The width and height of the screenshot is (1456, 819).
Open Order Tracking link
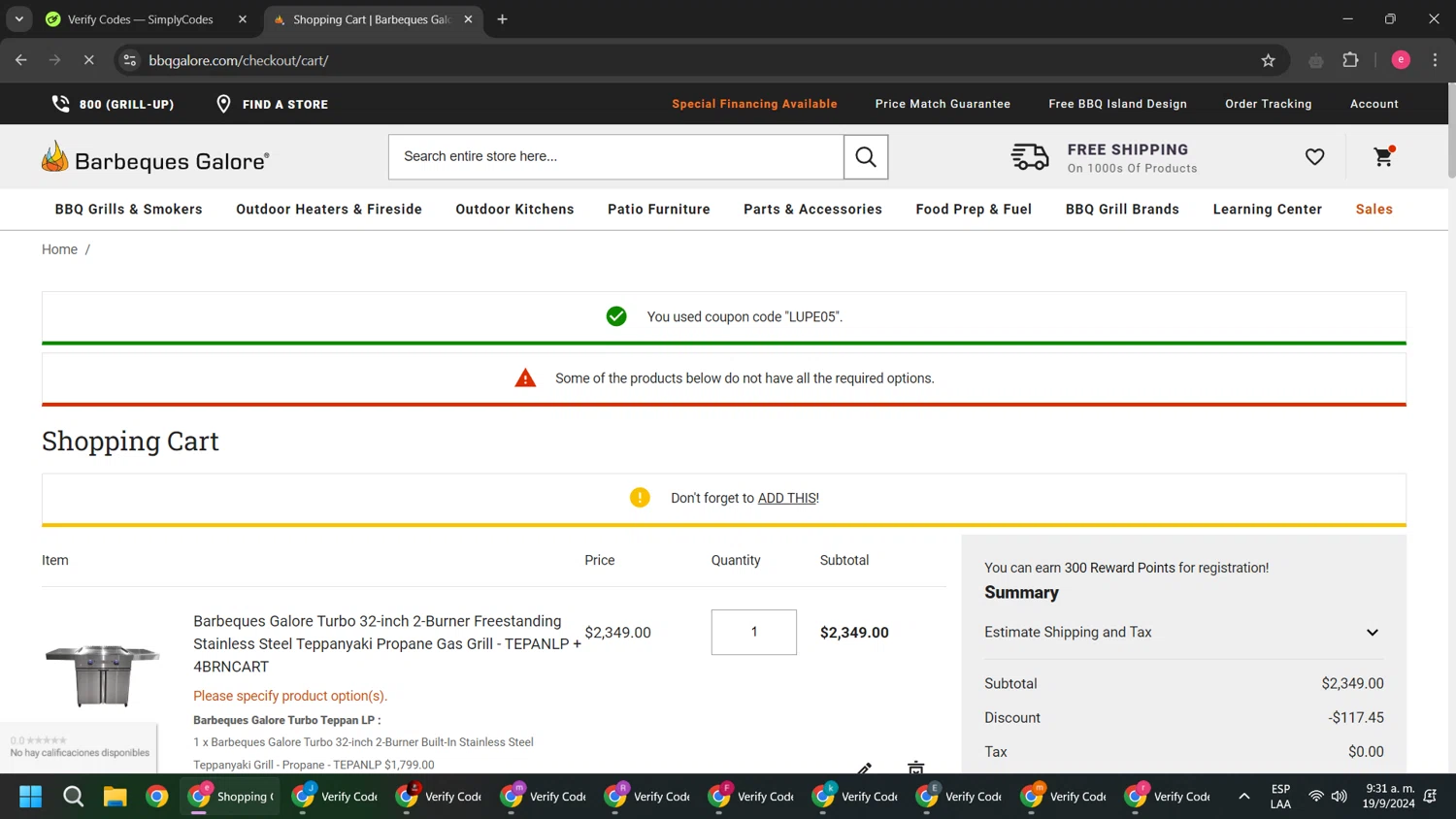click(1268, 104)
